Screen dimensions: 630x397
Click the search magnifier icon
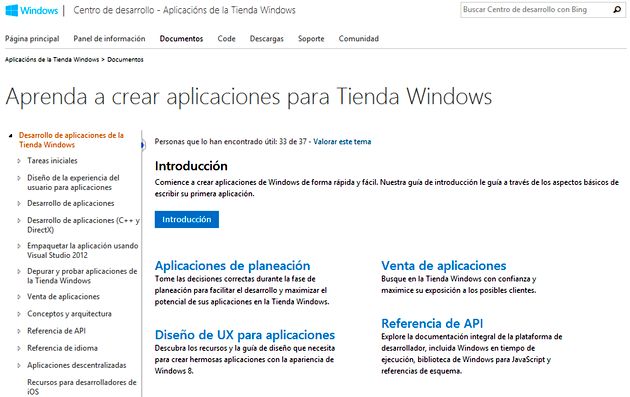617,10
